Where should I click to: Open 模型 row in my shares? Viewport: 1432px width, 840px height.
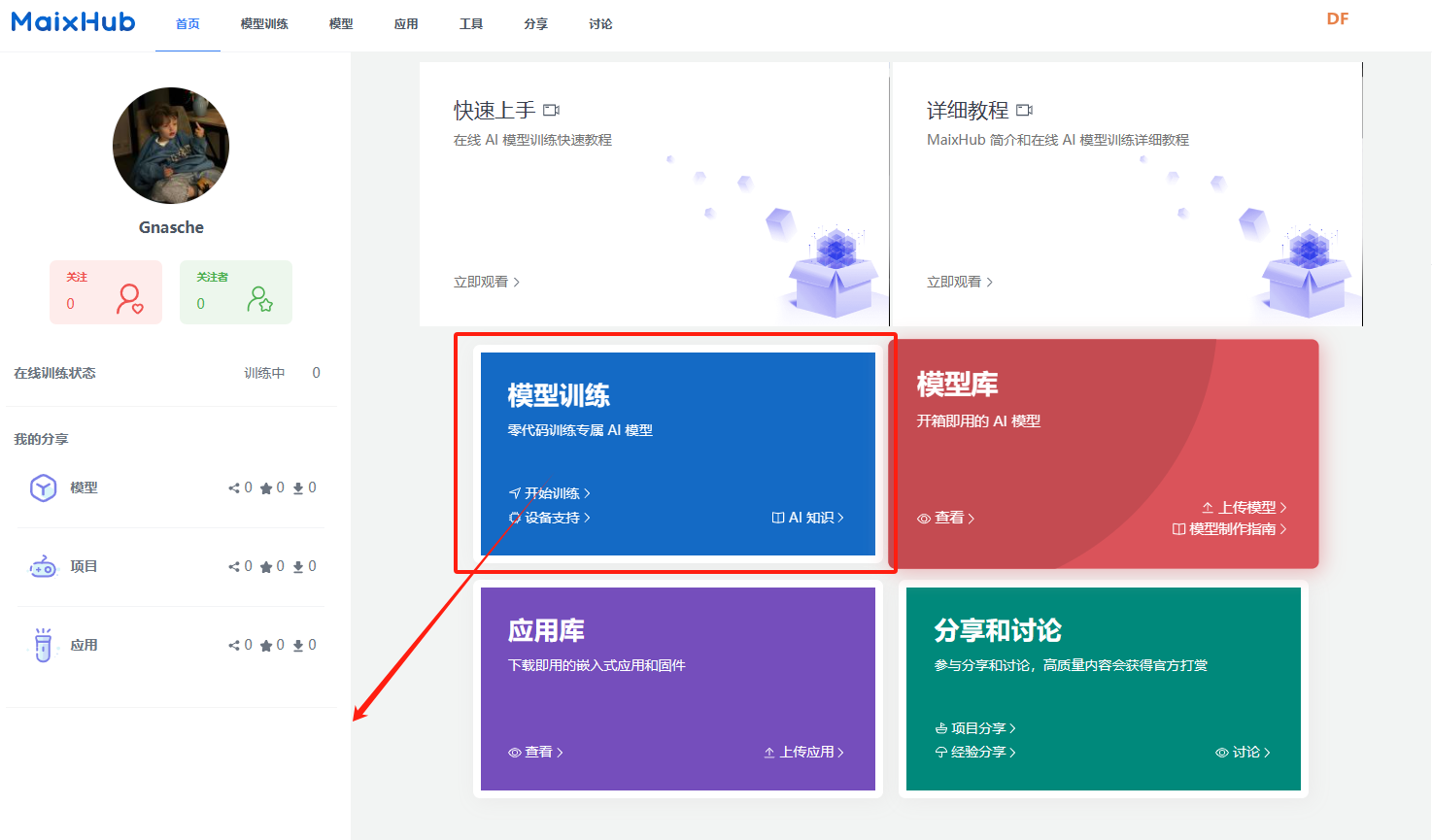(171, 487)
